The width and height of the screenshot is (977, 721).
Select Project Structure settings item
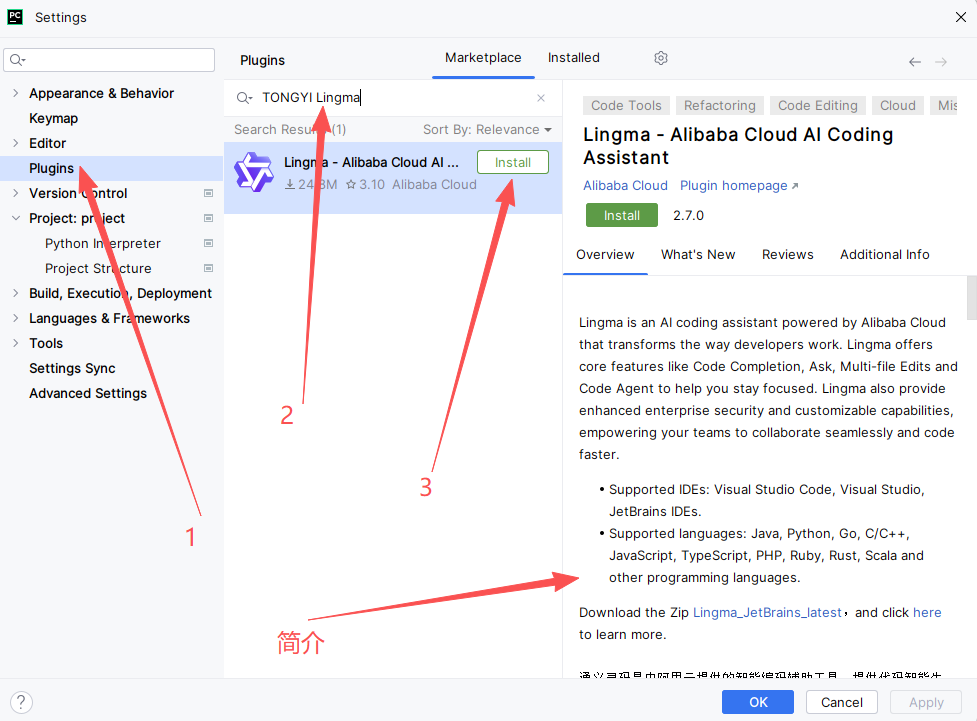click(98, 268)
